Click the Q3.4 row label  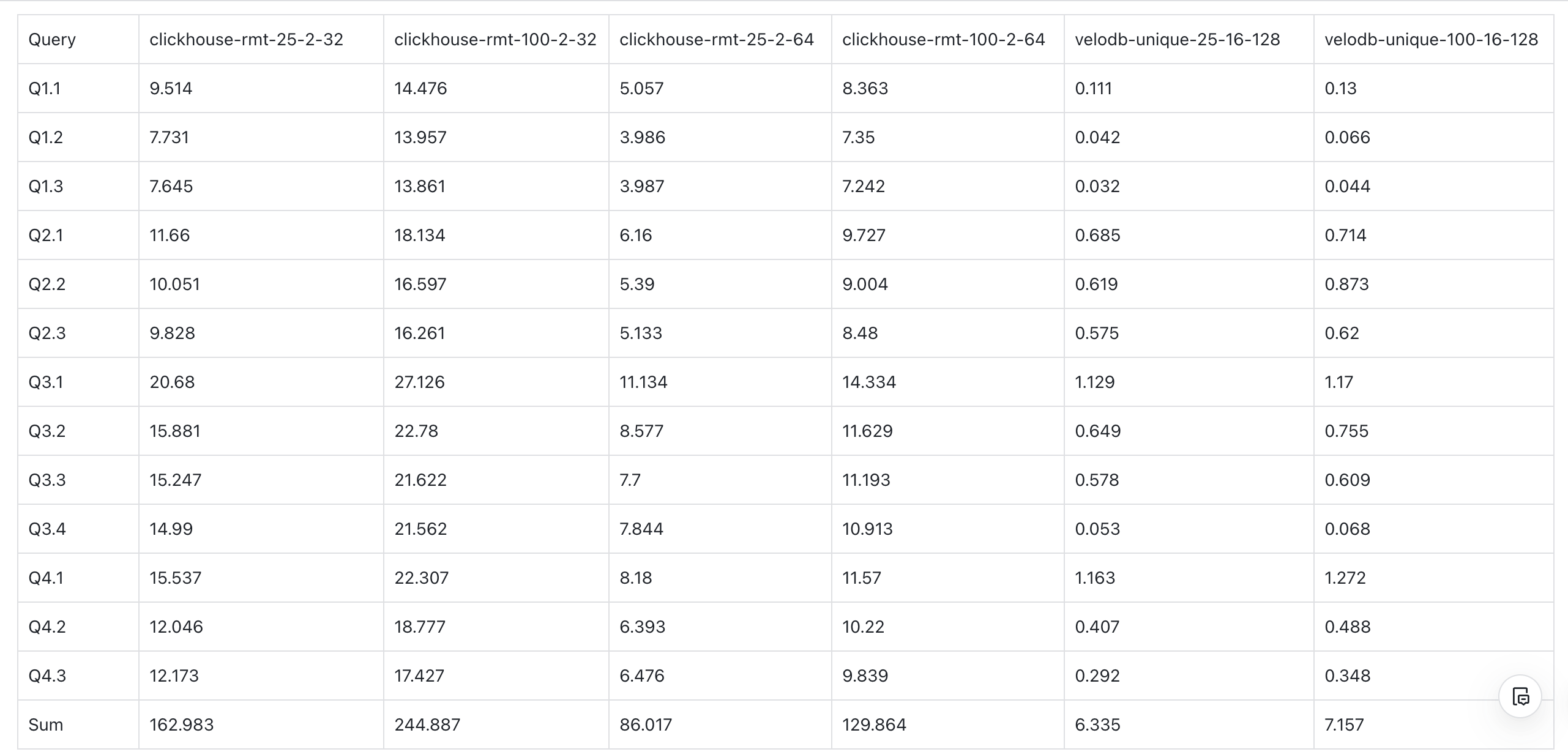(47, 529)
